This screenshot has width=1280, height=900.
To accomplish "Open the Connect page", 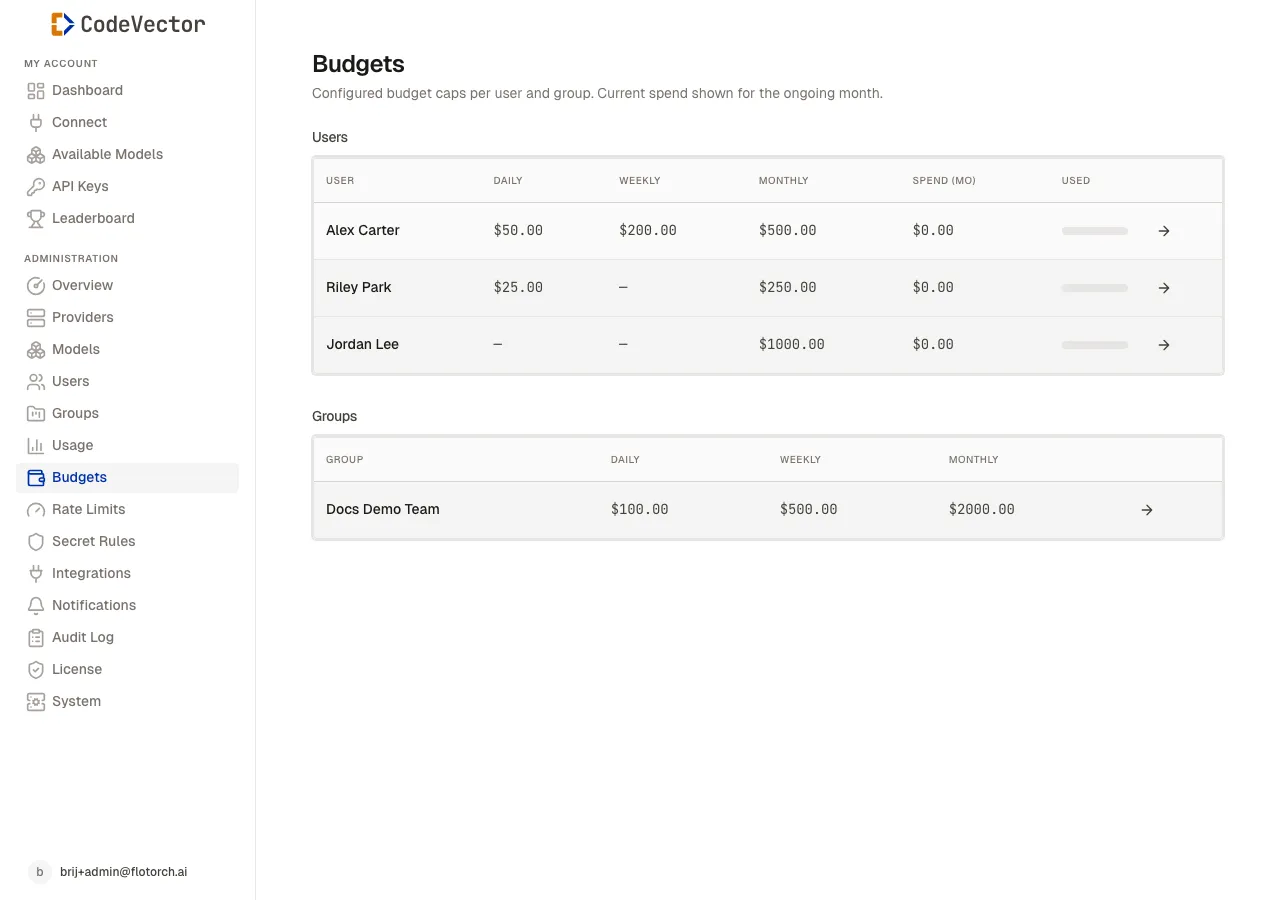I will pyautogui.click(x=128, y=123).
